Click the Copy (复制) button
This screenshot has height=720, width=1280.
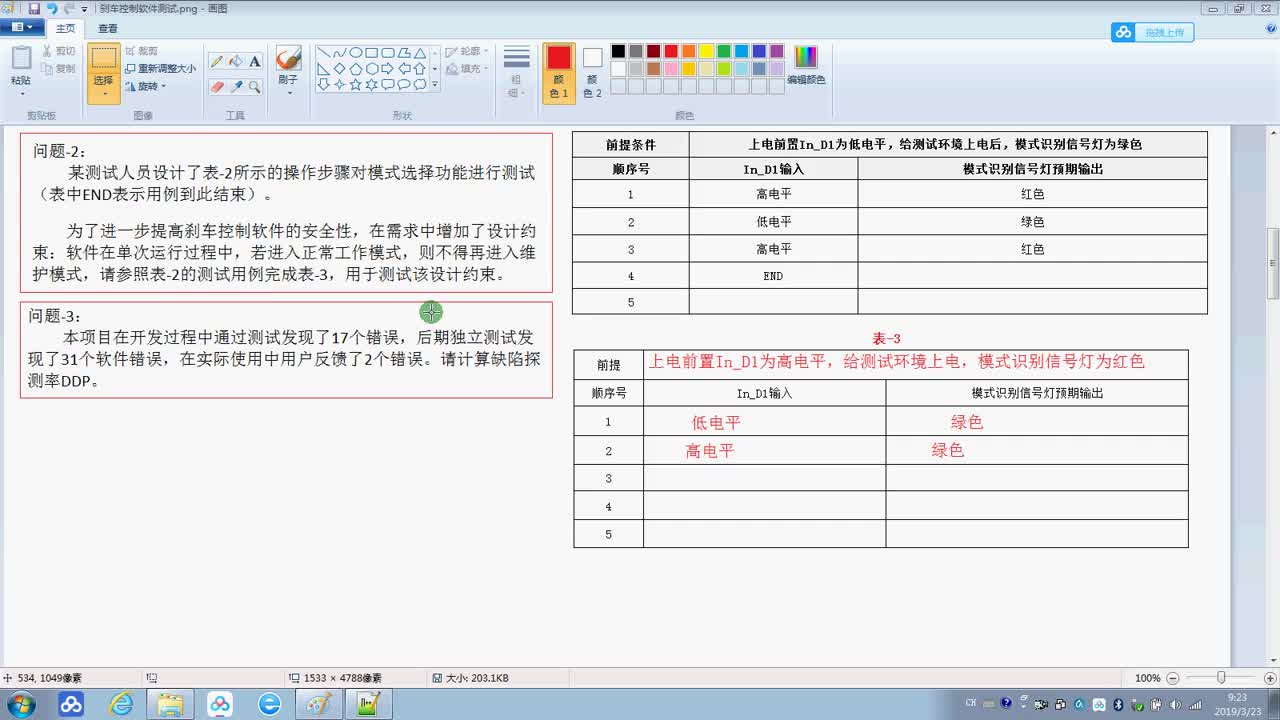(58, 68)
